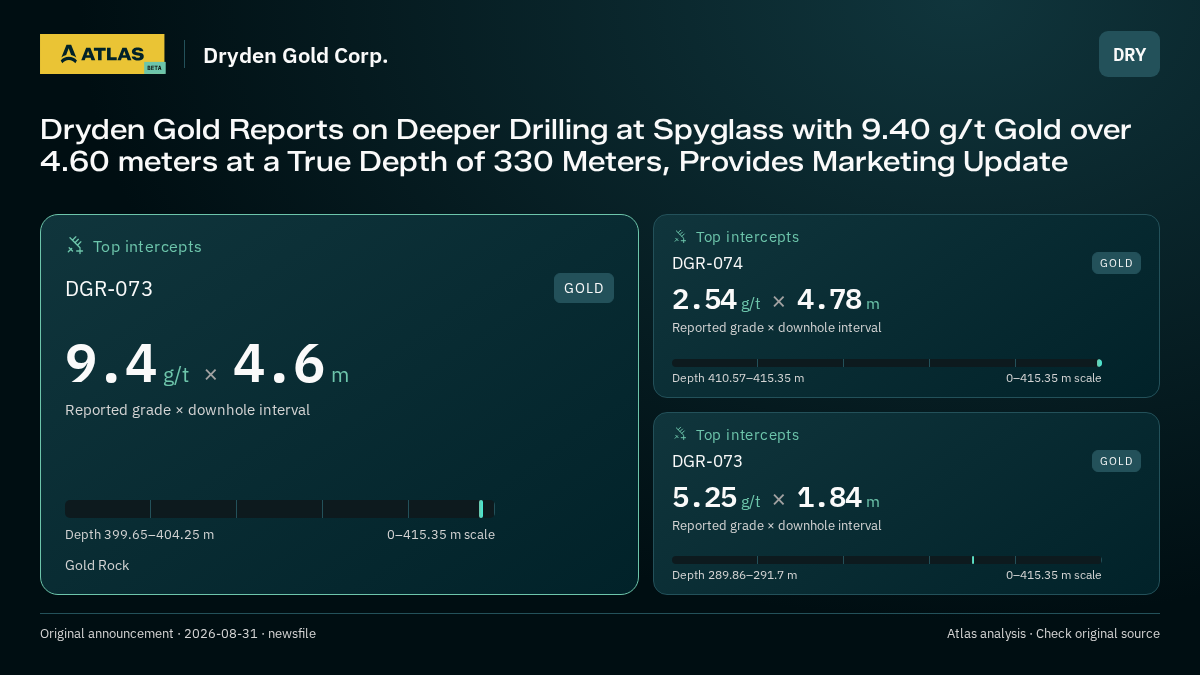Click Reported grade × downhole interval under 5.25 g/t
Viewport: 1200px width, 675px height.
pyautogui.click(x=776, y=526)
